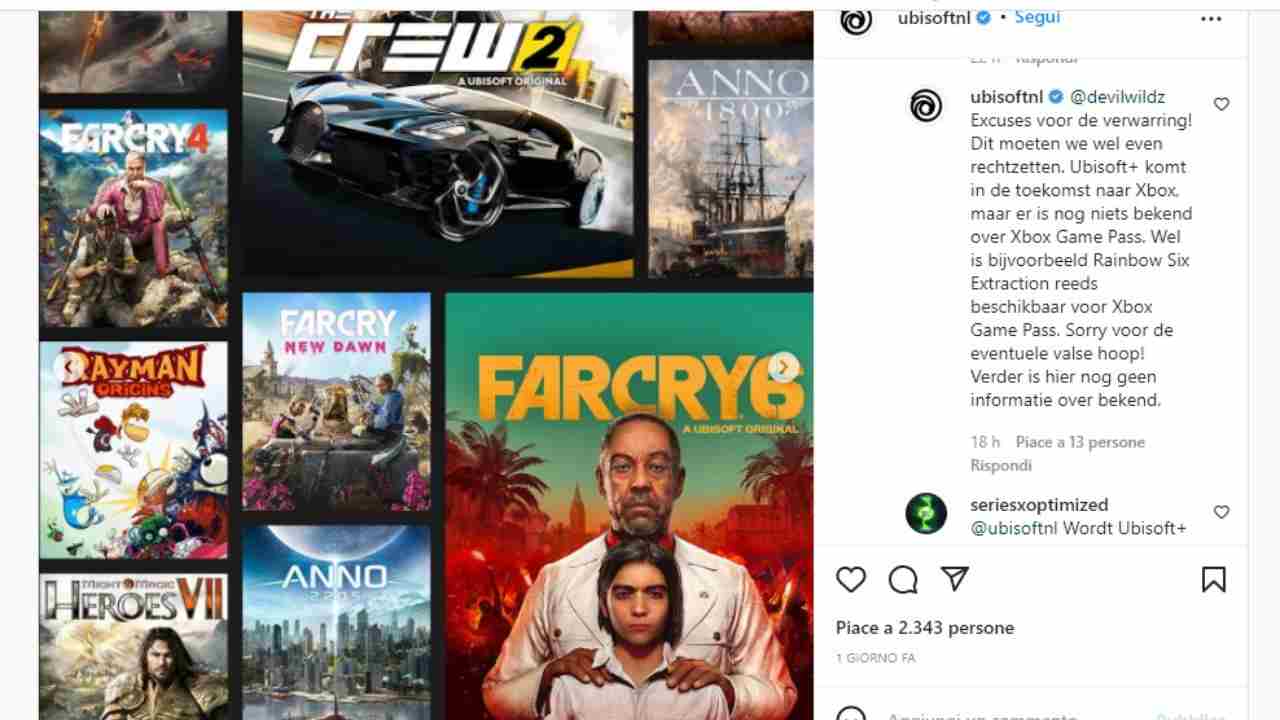Go to the next carousel image arrow
1280x720 pixels.
[785, 367]
